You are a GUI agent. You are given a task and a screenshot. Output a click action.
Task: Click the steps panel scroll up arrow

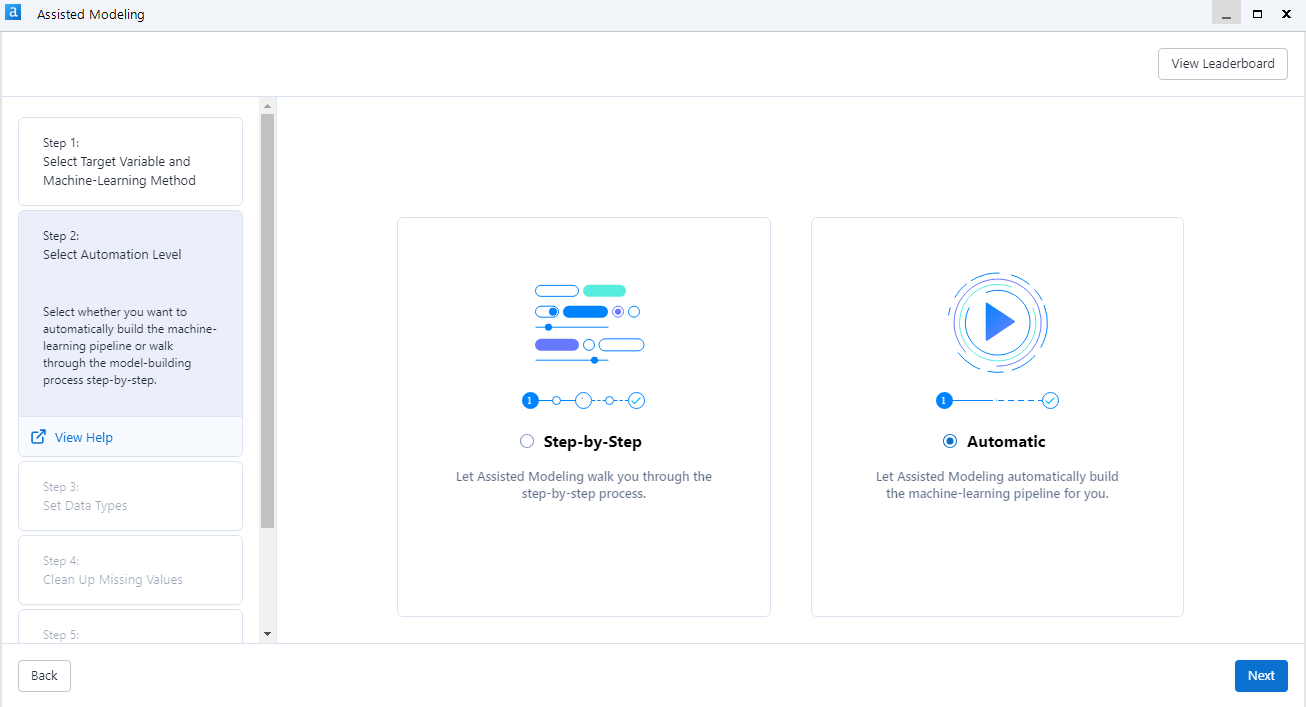[267, 105]
